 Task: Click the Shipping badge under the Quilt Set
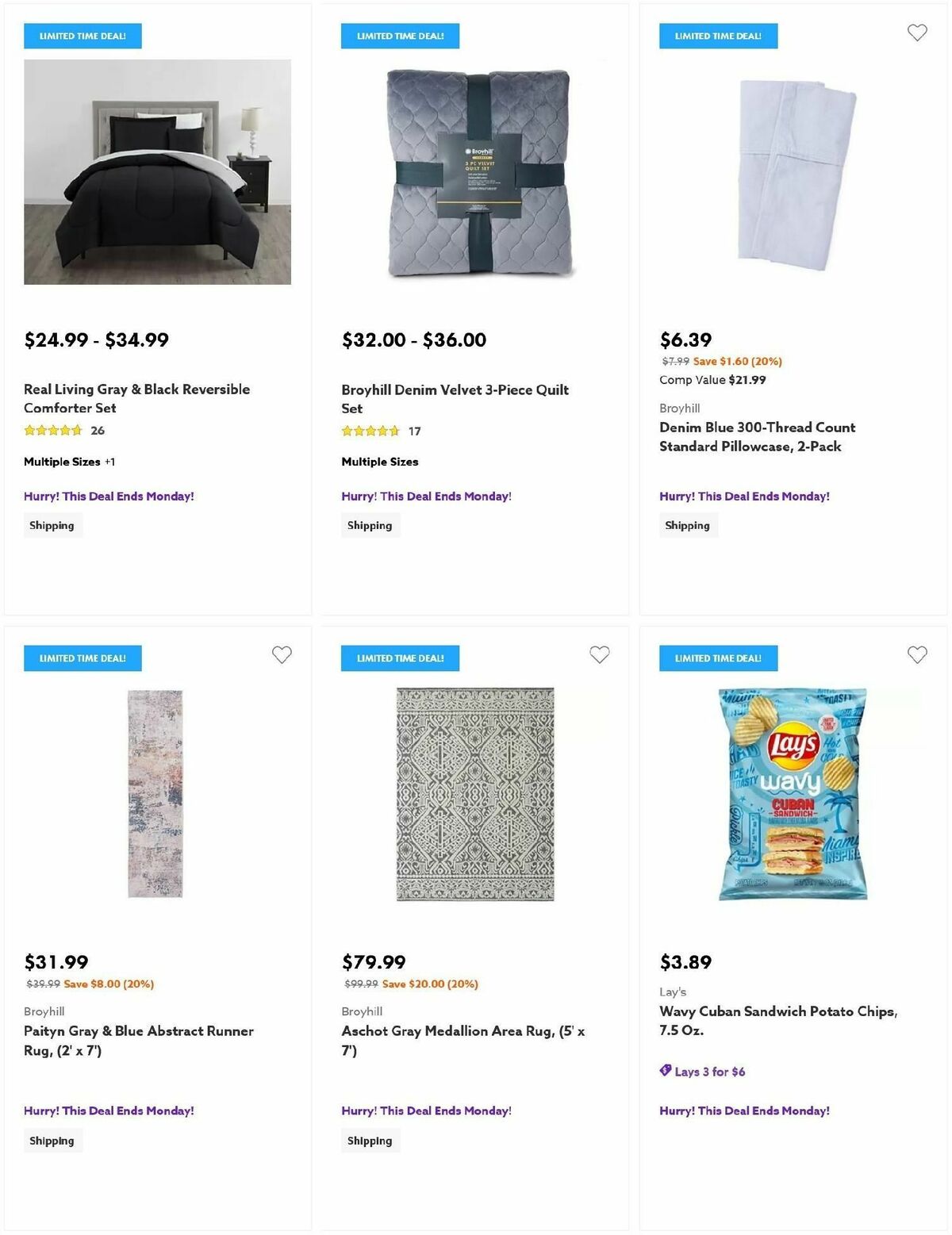(x=370, y=524)
